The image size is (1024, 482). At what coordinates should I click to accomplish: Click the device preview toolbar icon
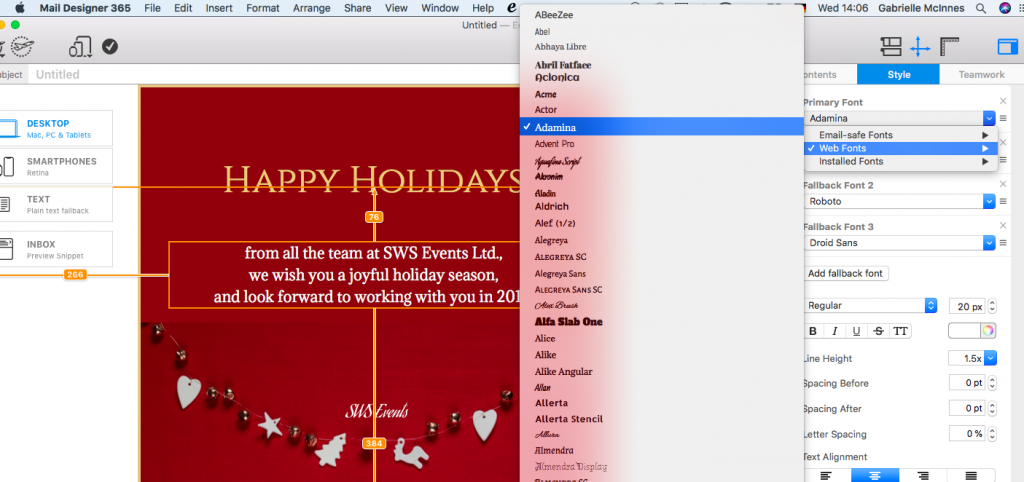coord(80,47)
